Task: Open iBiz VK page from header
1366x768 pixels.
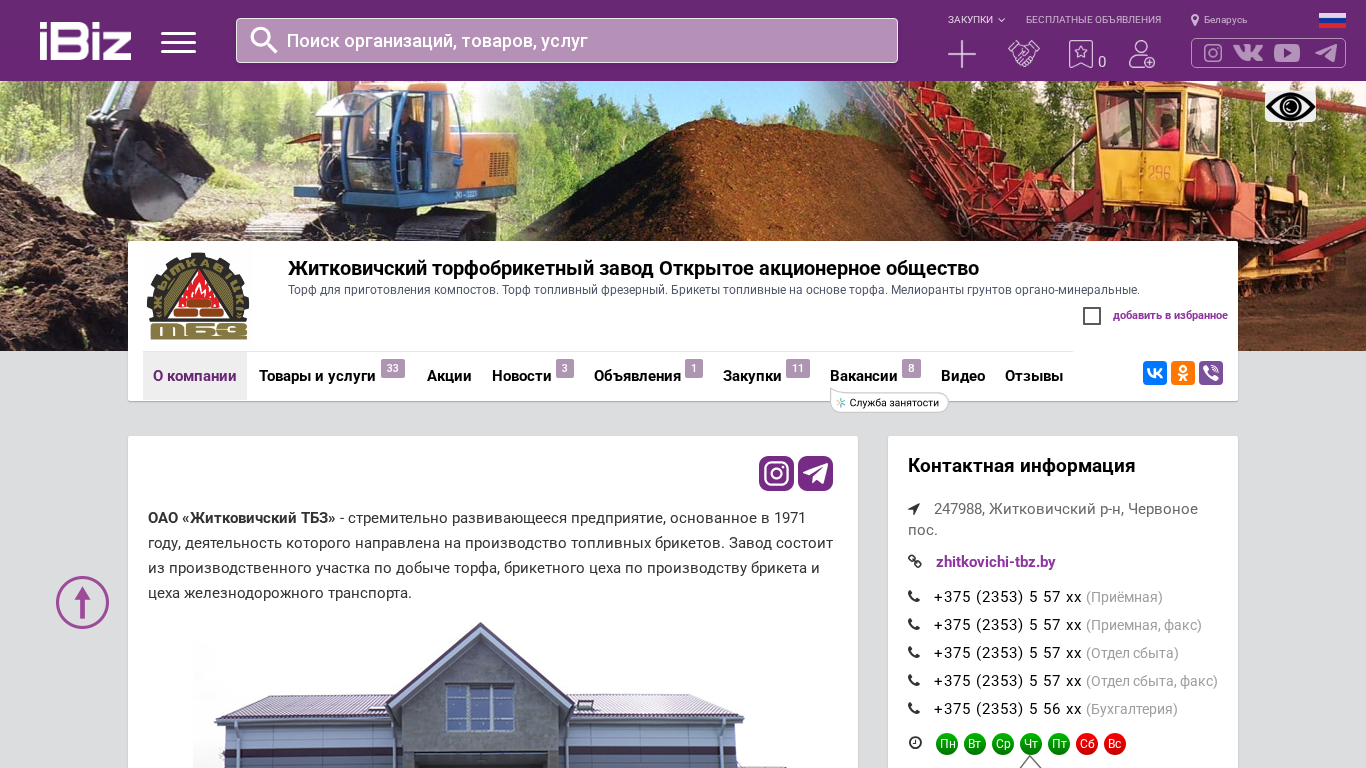Action: (x=1248, y=53)
